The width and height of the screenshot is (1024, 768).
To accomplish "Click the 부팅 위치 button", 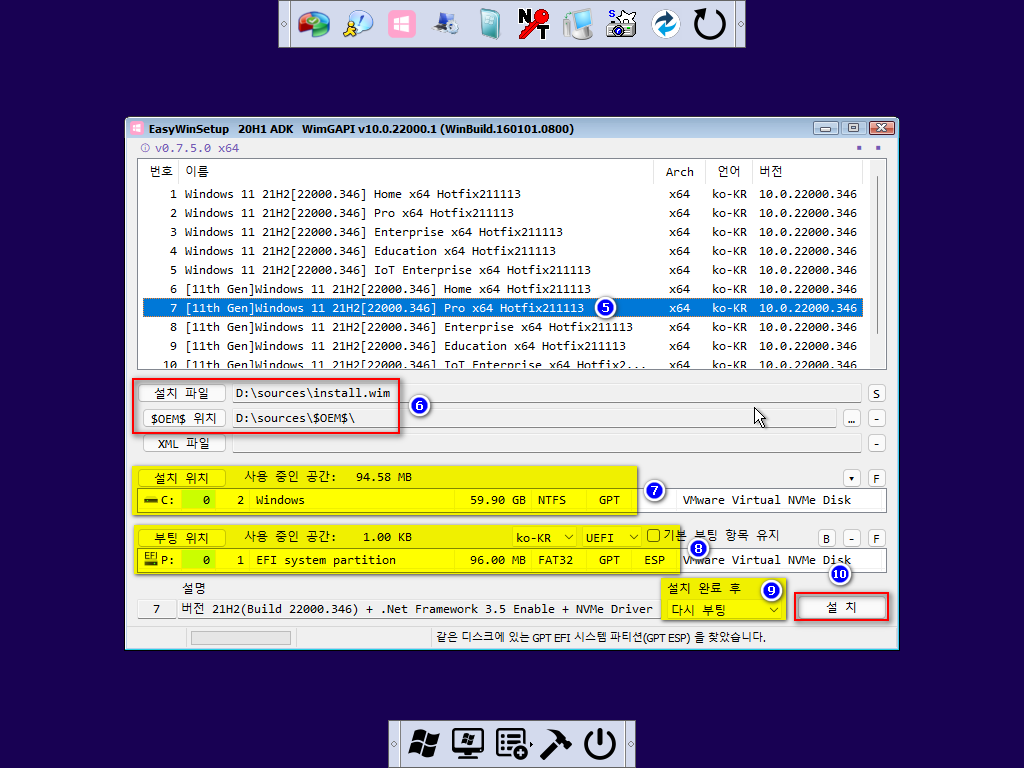I will pyautogui.click(x=182, y=538).
